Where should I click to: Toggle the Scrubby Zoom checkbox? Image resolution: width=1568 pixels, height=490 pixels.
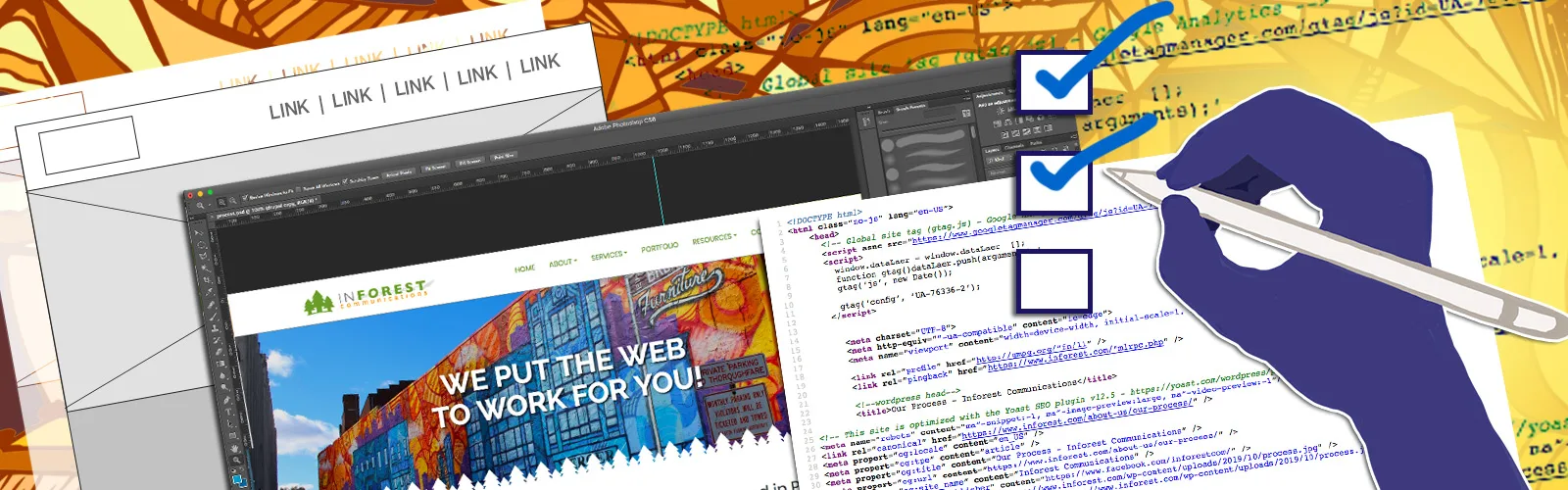coord(345,180)
